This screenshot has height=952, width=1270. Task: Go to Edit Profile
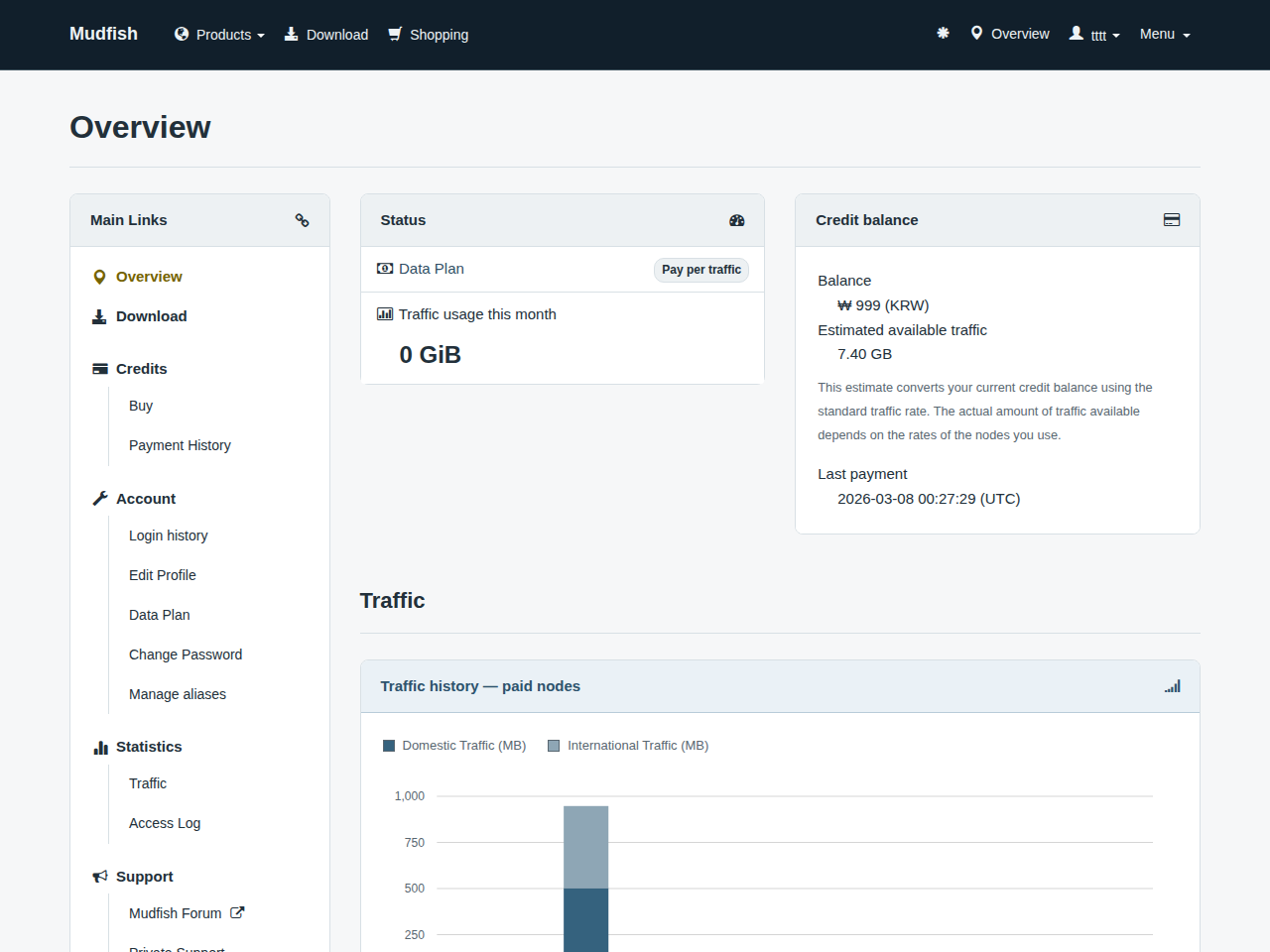point(163,575)
